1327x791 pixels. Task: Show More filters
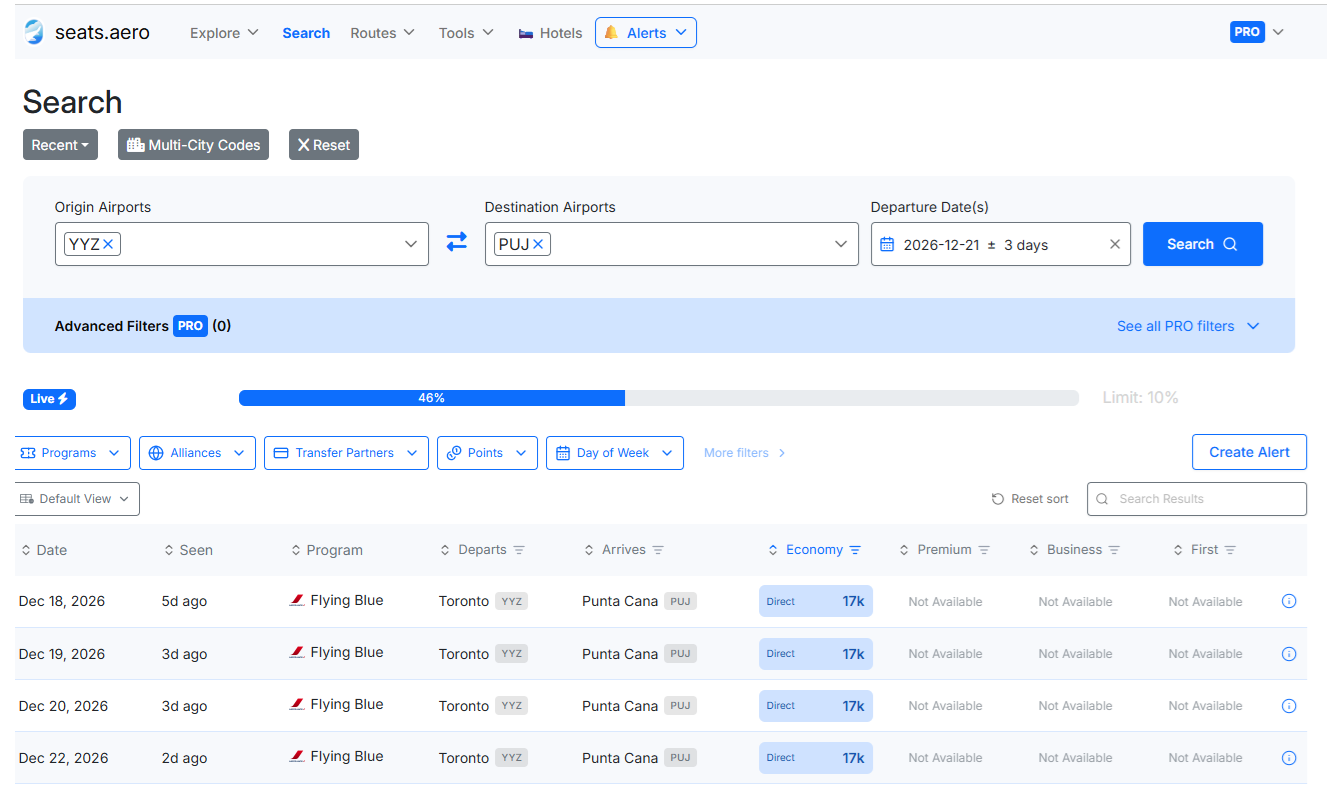tap(745, 453)
